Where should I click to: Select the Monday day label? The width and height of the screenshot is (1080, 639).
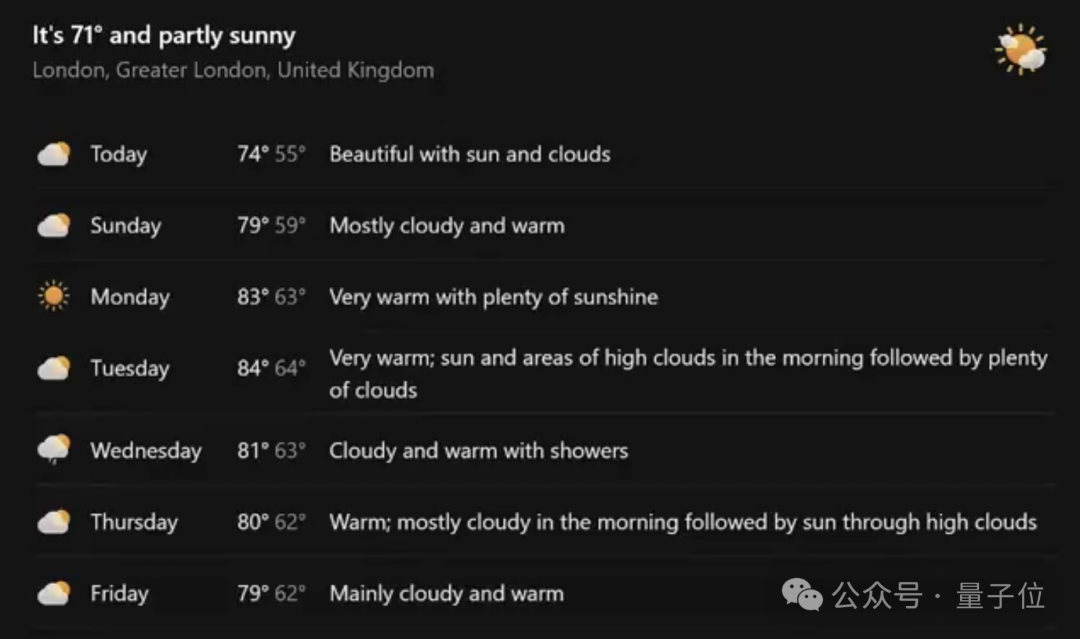coord(129,297)
